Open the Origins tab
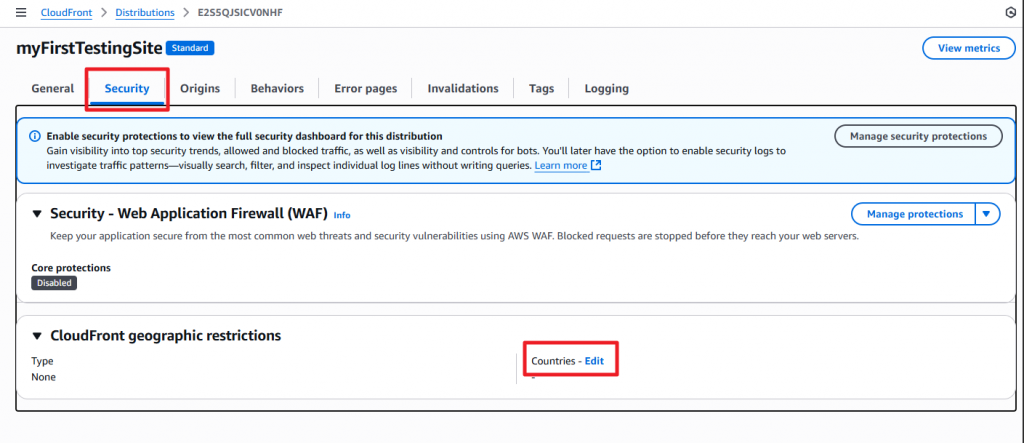This screenshot has width=1024, height=443. click(x=200, y=88)
